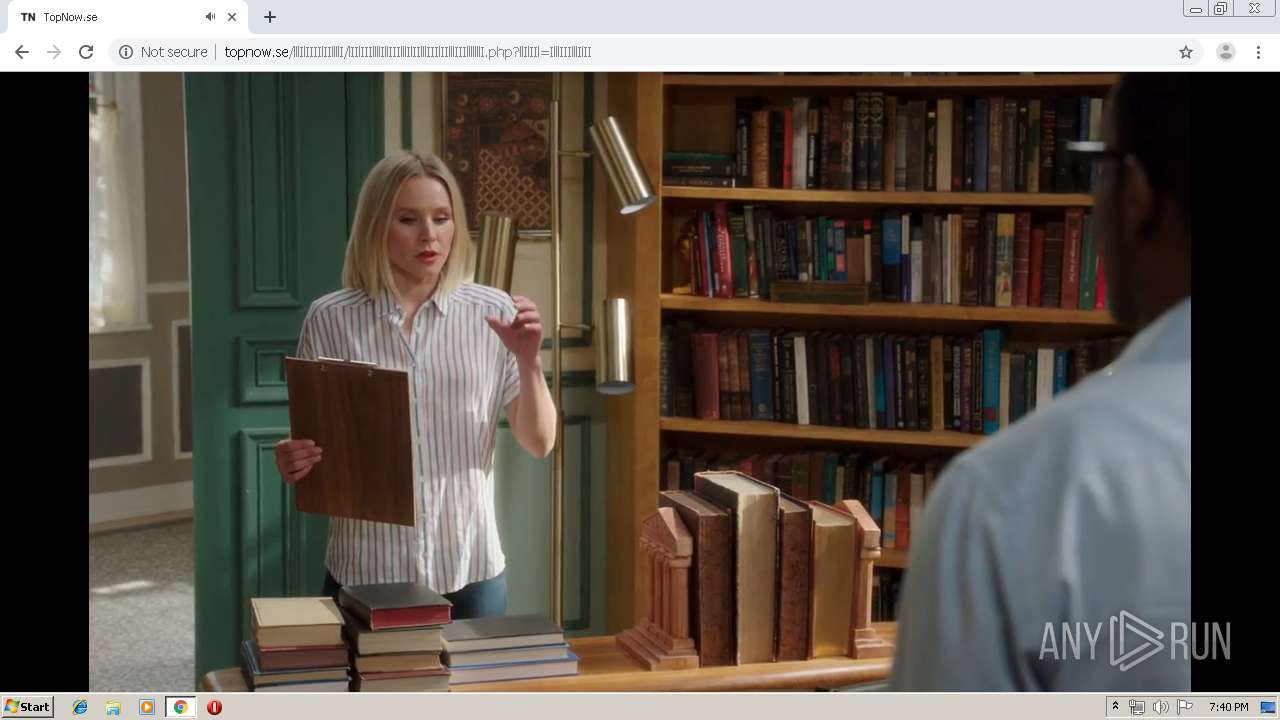Image resolution: width=1280 pixels, height=720 pixels.
Task: Open the network status tray icon
Action: [1137, 707]
